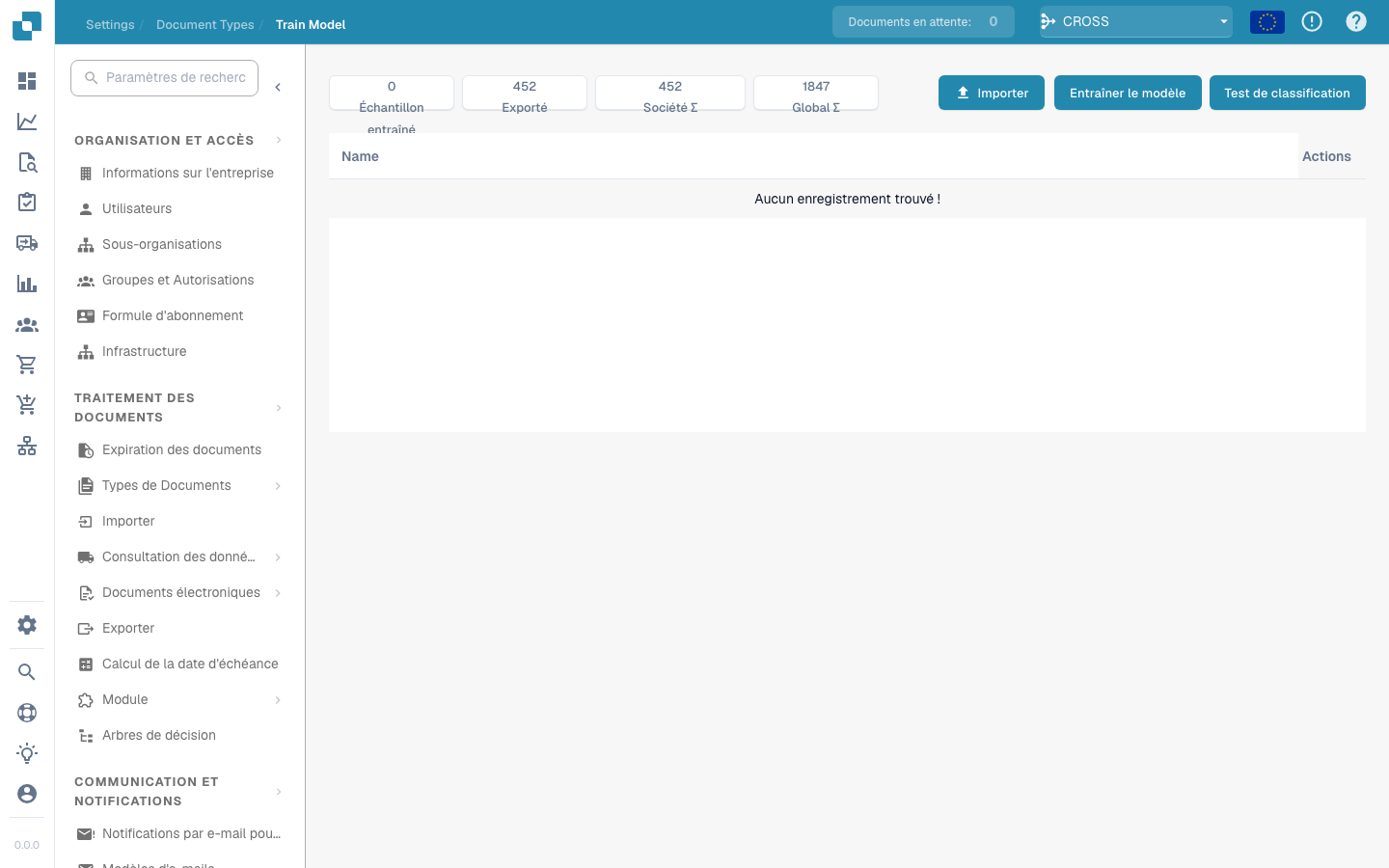The width and height of the screenshot is (1389, 868).
Task: Open Informations sur l'entreprise menu item
Action: pyautogui.click(x=180, y=174)
